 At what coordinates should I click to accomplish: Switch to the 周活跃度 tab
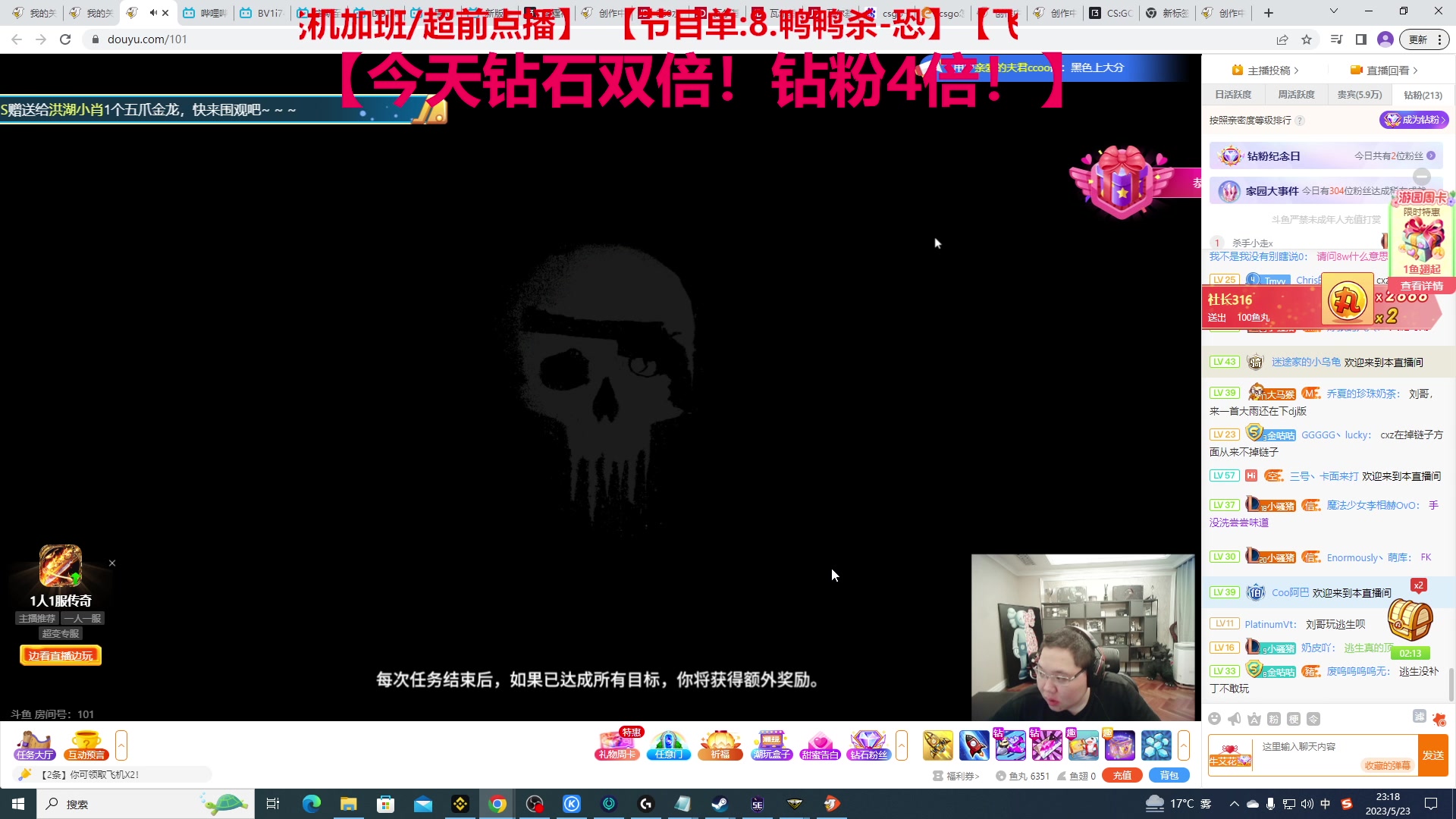point(1296,95)
